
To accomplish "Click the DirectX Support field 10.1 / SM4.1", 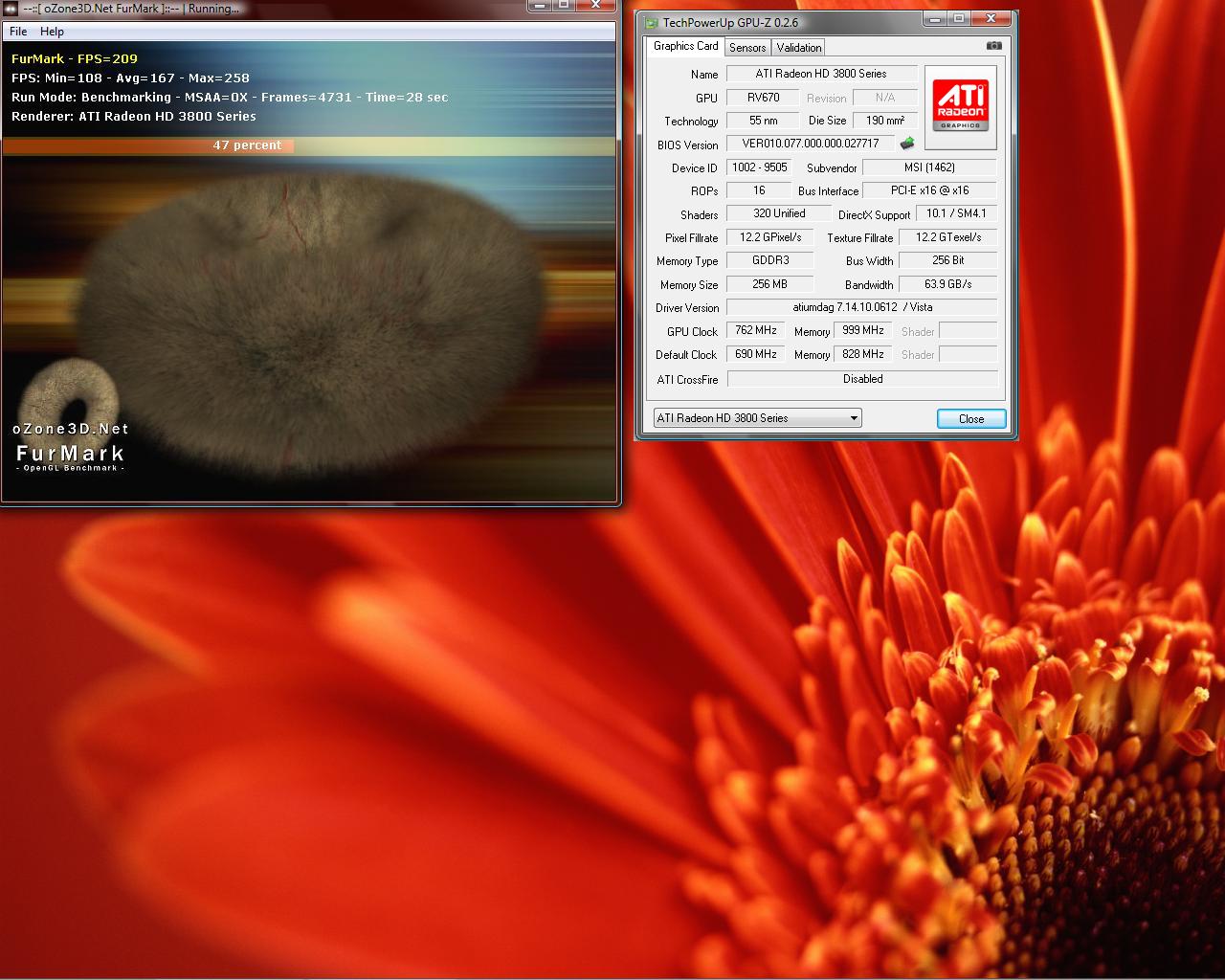I will (956, 213).
